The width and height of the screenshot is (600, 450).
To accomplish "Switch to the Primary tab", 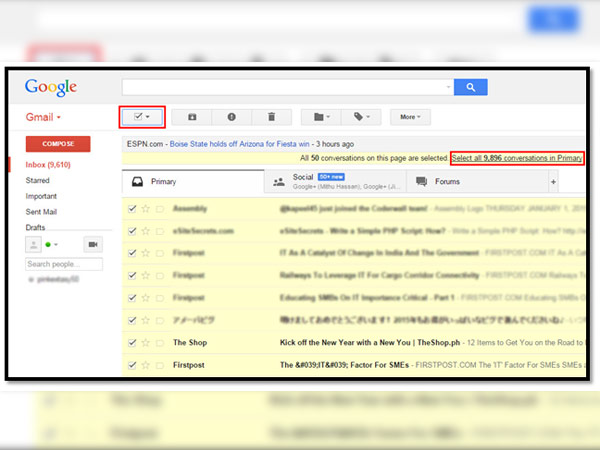I will [193, 182].
